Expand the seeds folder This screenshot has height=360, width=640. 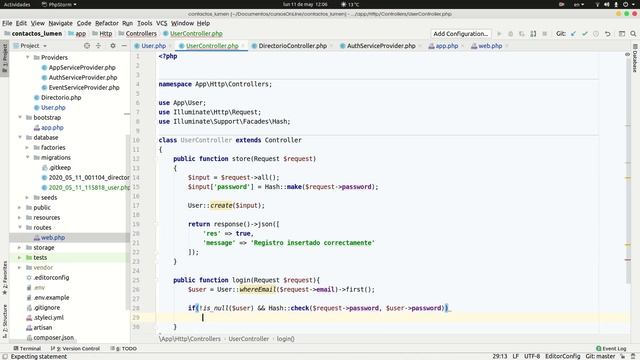tap(28, 198)
